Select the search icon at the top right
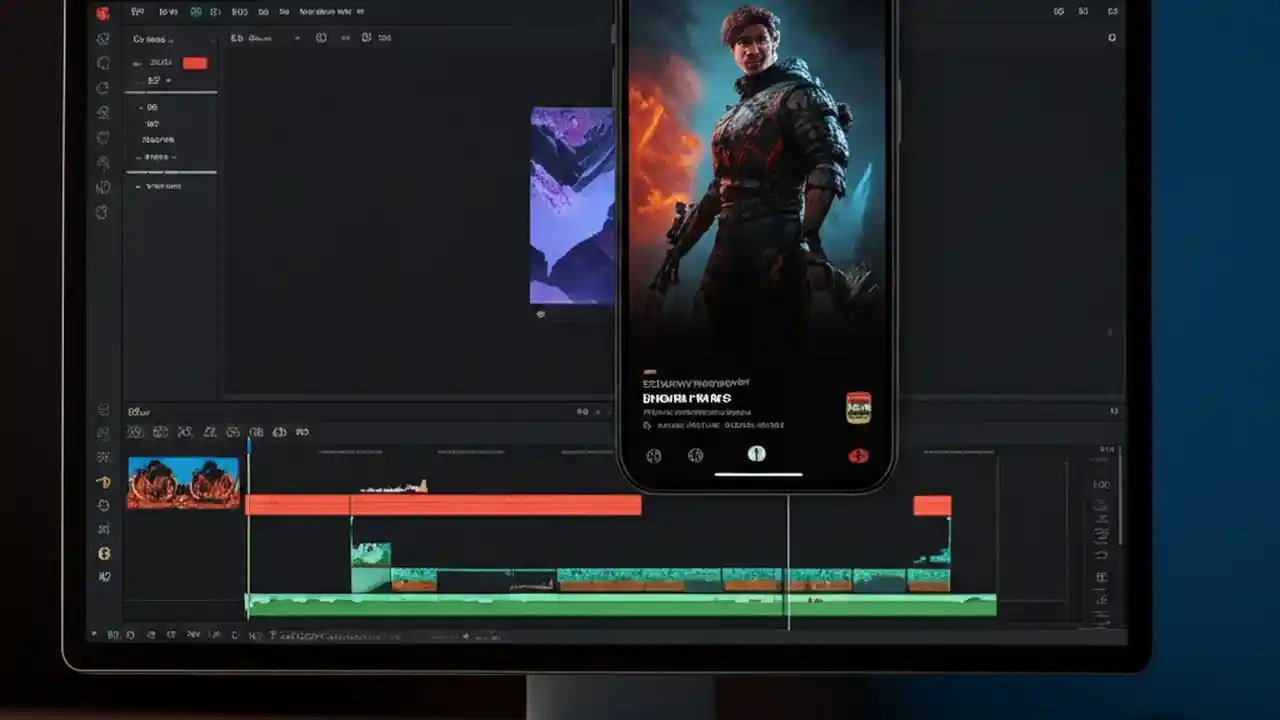Image resolution: width=1280 pixels, height=720 pixels. pyautogui.click(x=1111, y=38)
